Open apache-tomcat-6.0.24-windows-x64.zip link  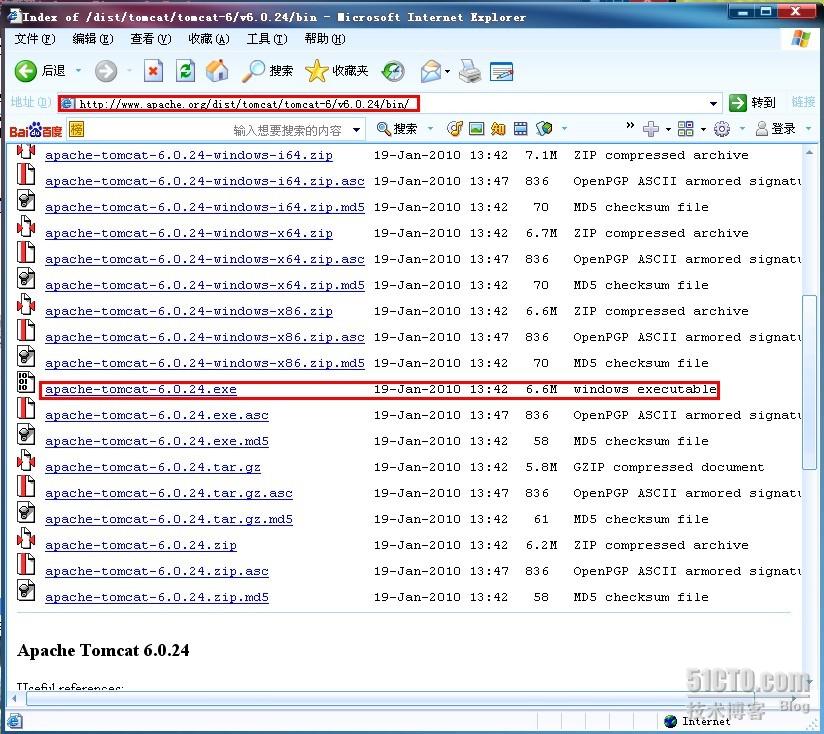(x=189, y=233)
